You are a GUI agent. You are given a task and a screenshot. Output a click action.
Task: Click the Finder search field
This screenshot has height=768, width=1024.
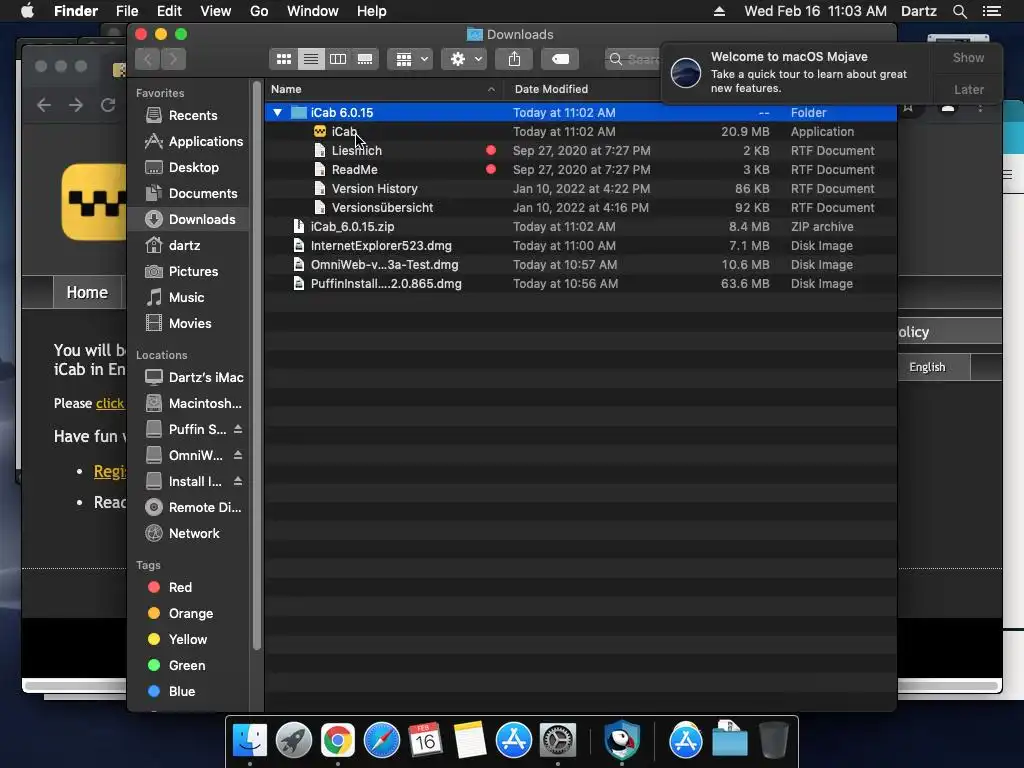(633, 59)
